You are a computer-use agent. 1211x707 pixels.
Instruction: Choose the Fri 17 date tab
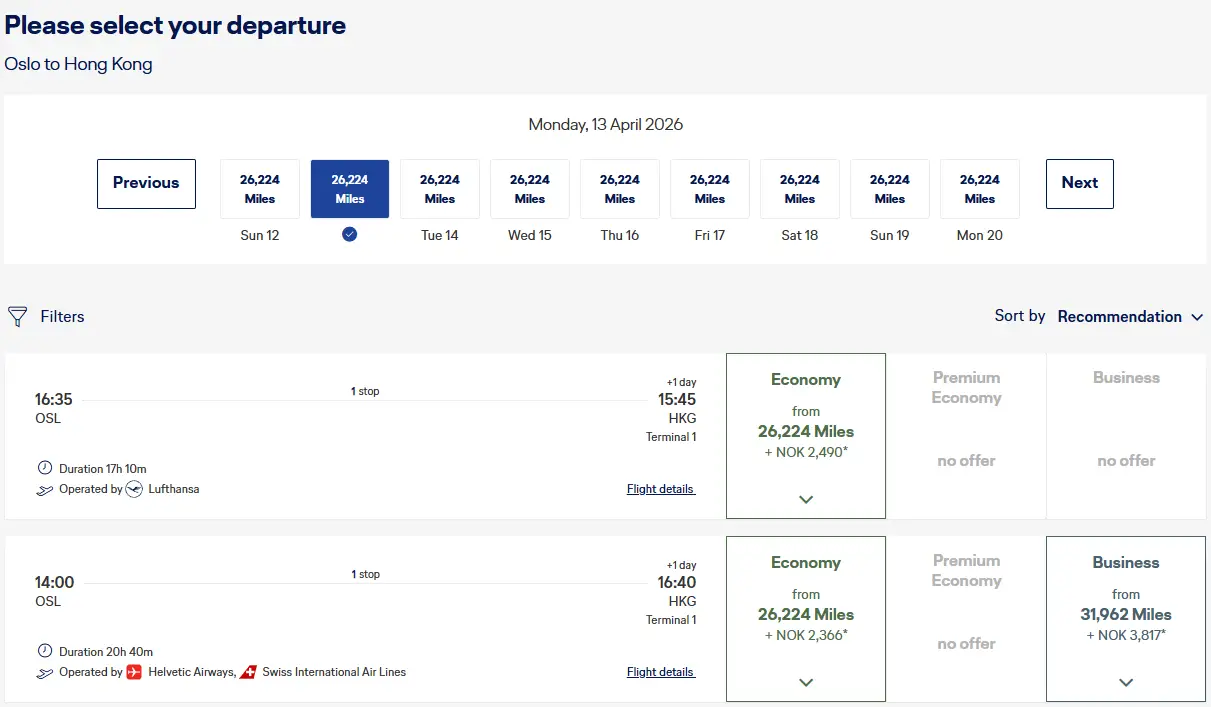(x=710, y=189)
